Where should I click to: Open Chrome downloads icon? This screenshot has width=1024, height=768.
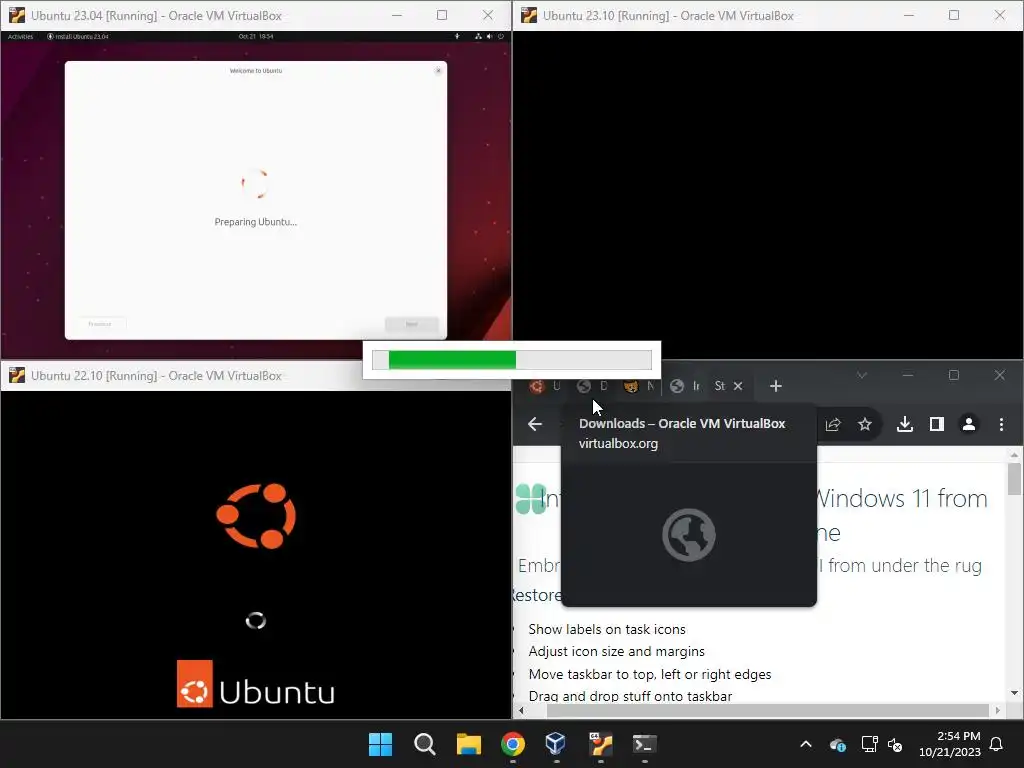(x=904, y=424)
